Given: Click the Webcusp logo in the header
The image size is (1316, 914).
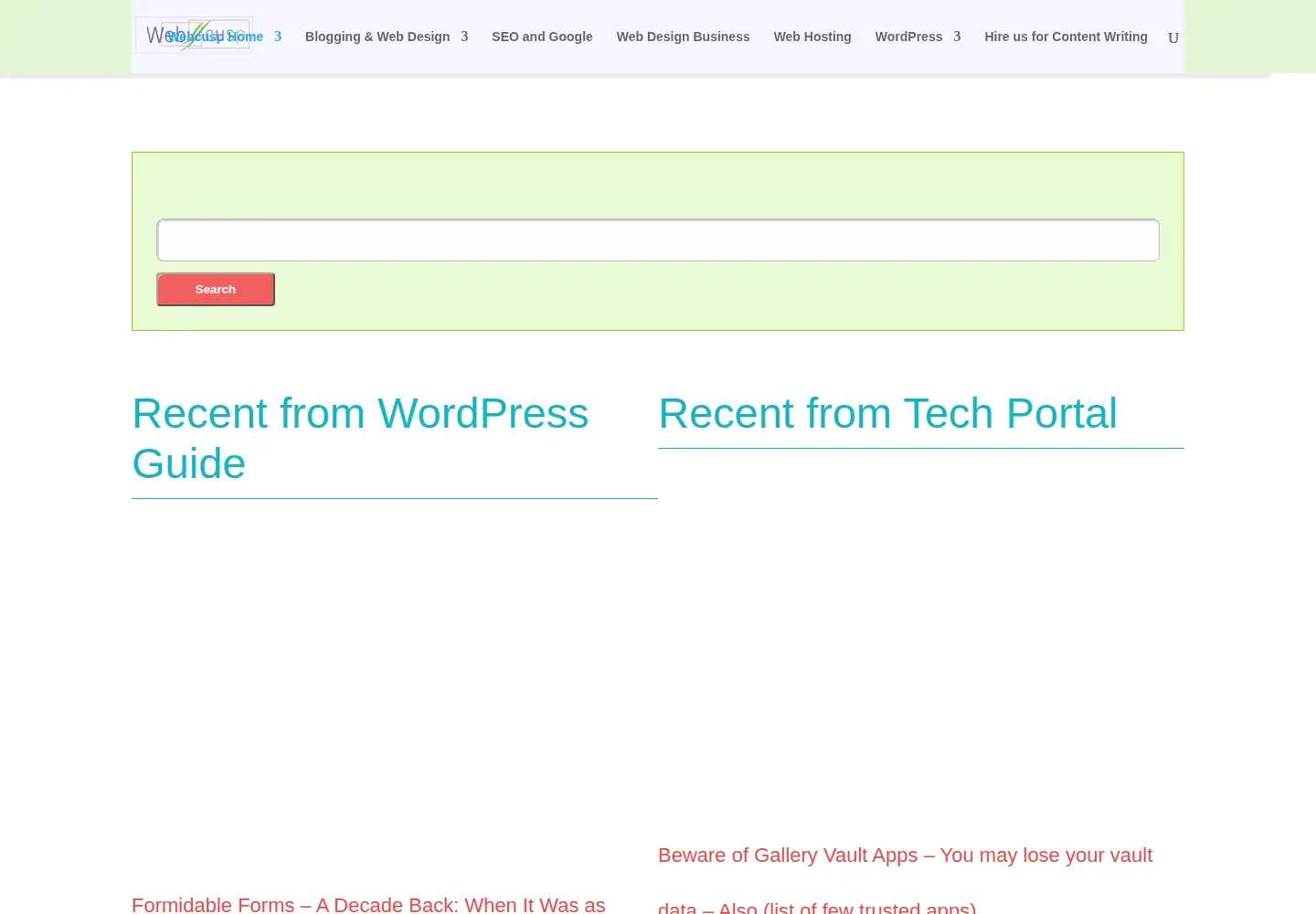Looking at the screenshot, I should (x=194, y=36).
